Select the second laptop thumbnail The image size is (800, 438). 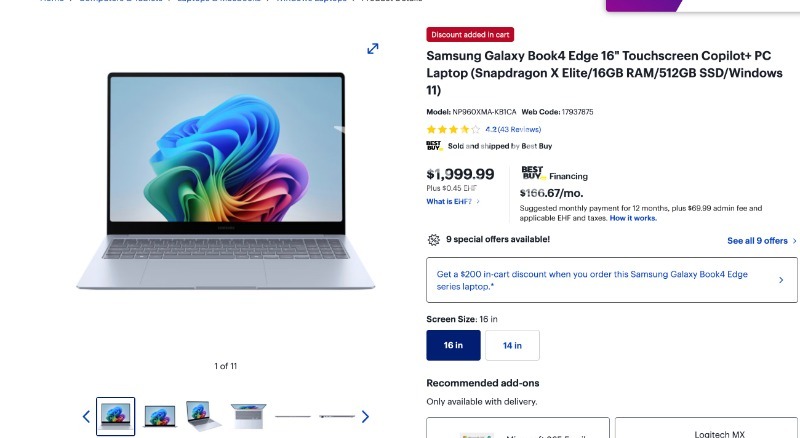point(160,416)
